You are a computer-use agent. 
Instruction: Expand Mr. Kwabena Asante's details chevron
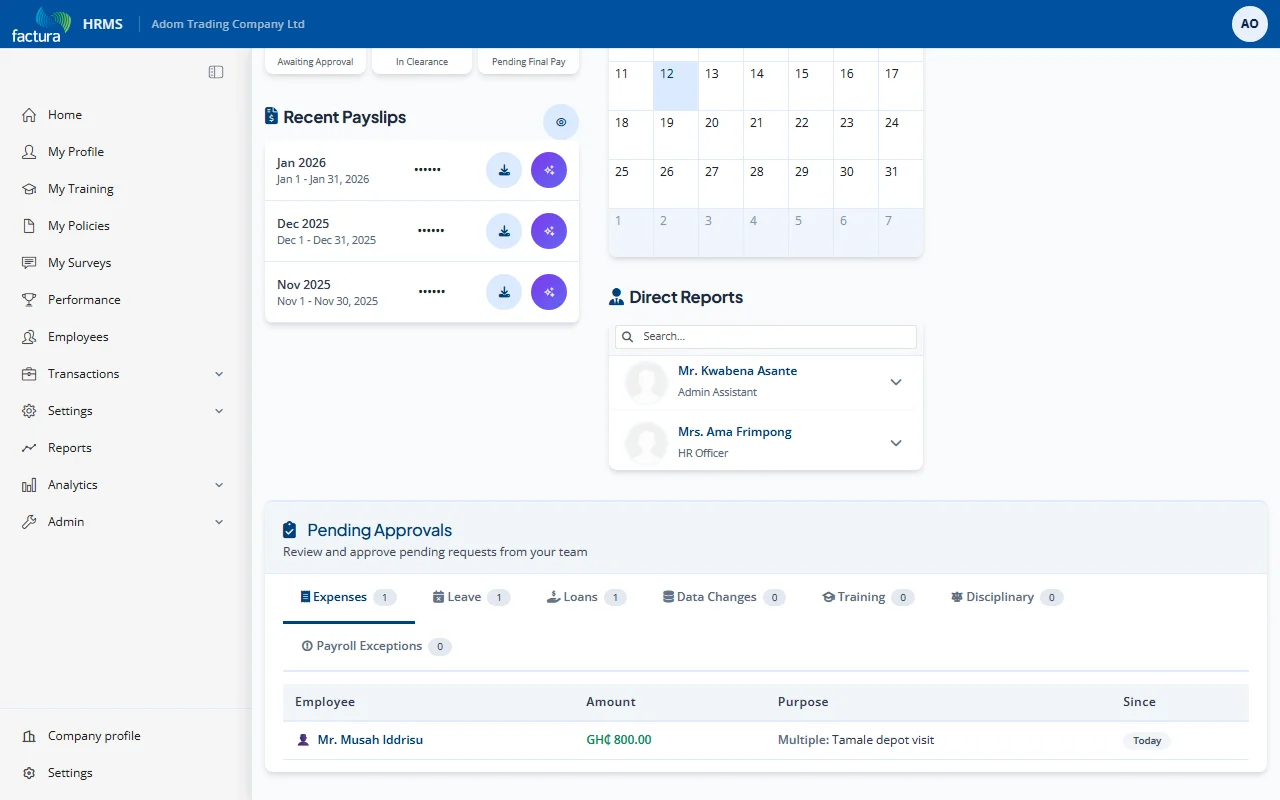(x=896, y=382)
